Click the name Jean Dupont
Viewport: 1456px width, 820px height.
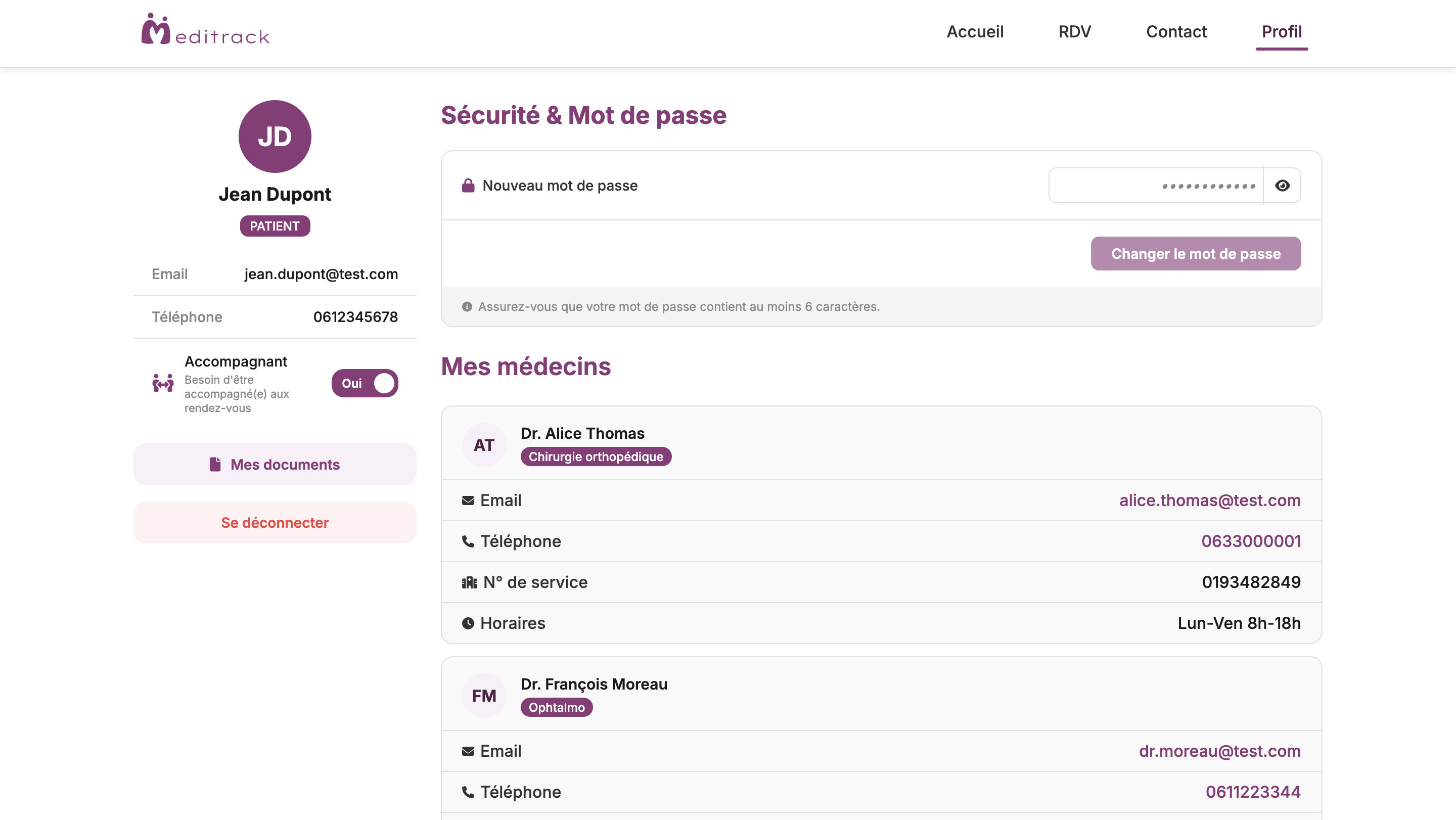(275, 194)
